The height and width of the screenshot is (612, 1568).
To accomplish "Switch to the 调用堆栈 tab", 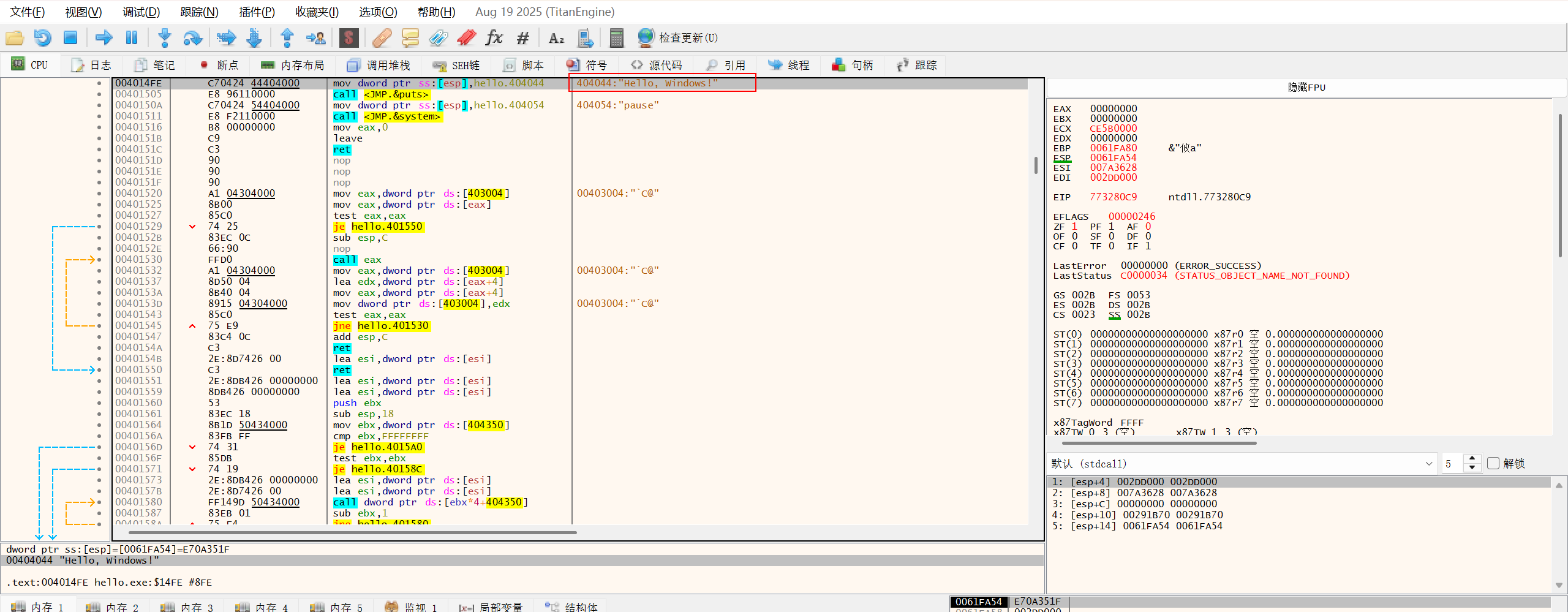I will pos(378,65).
